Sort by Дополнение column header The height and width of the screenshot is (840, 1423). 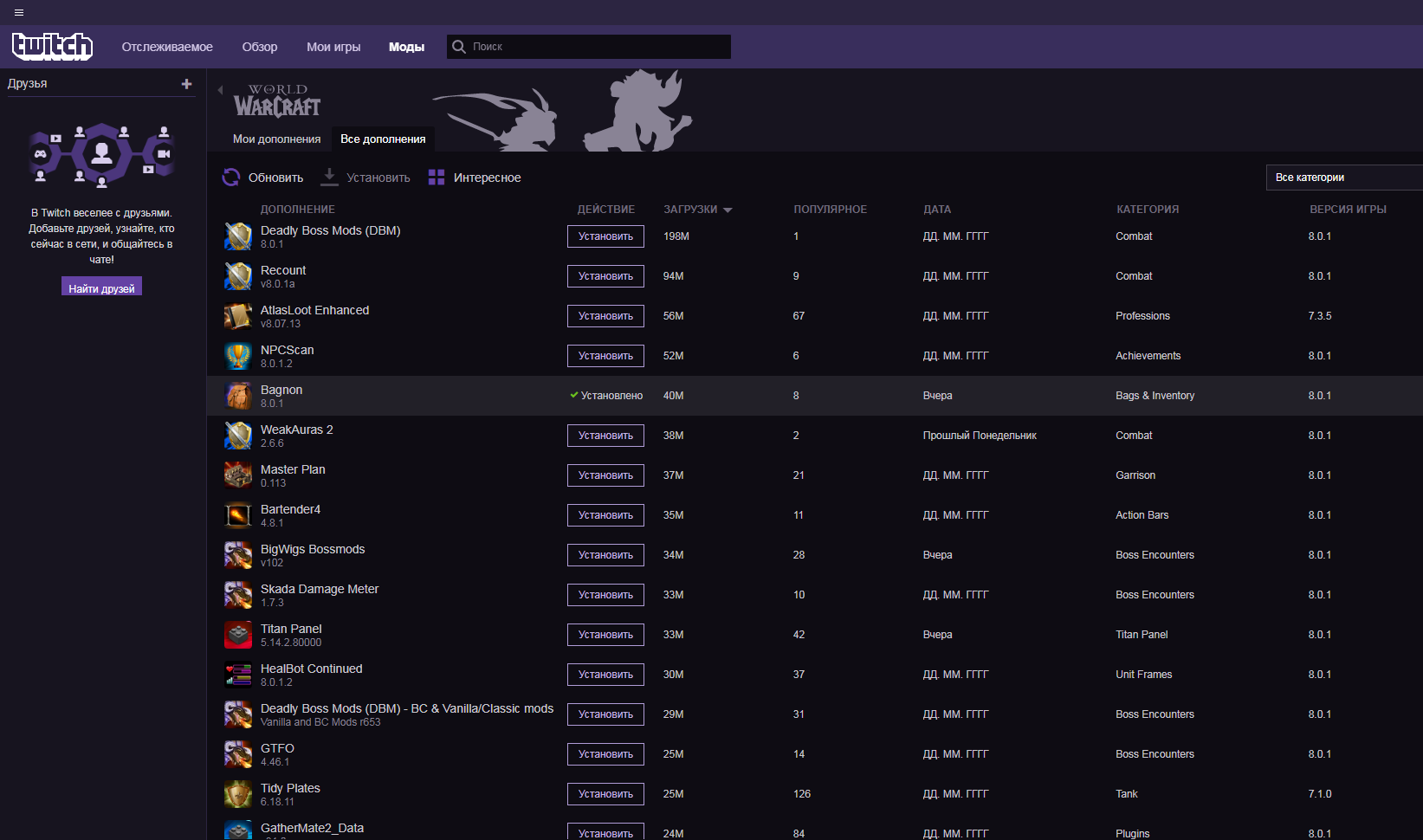pos(297,210)
